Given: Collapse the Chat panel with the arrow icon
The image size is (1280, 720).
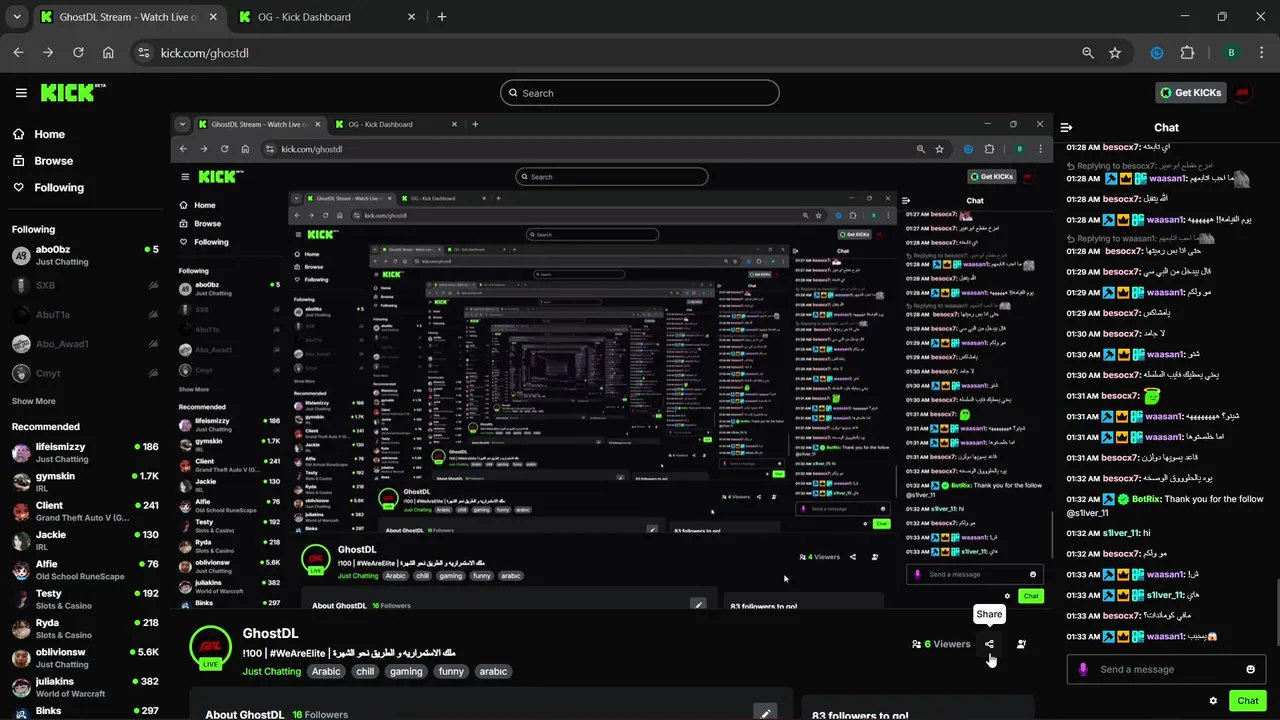Looking at the screenshot, I should 1066,127.
